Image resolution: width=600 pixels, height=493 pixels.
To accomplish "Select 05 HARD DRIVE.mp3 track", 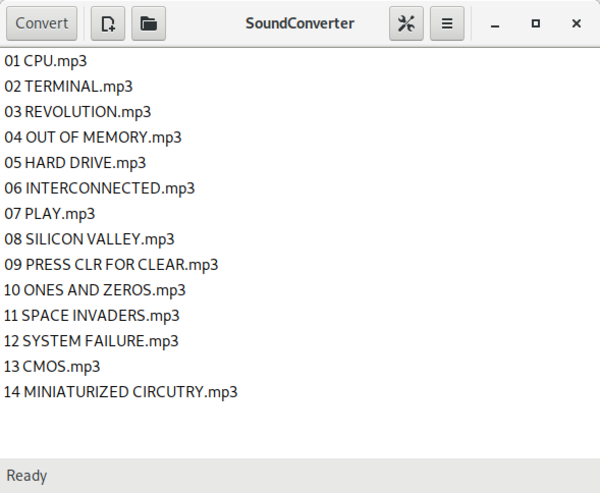I will (75, 162).
